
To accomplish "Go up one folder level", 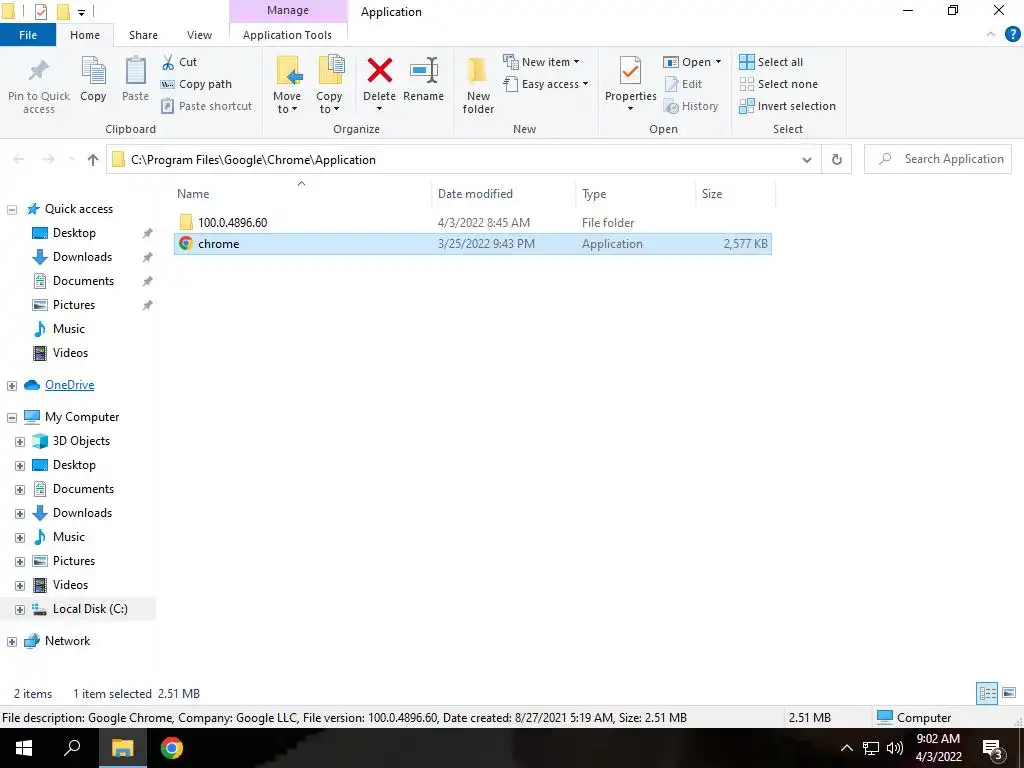I will tap(93, 159).
